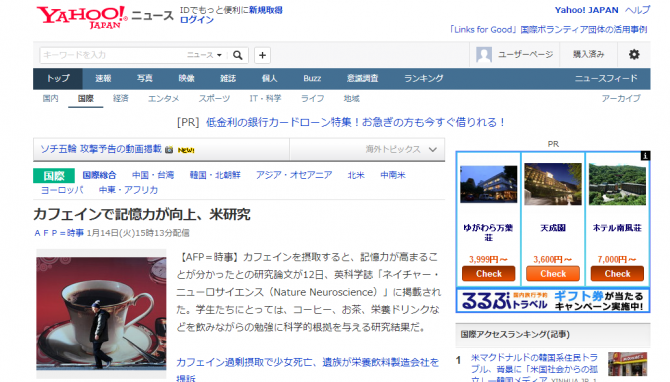Open the ライフ category
670x382 pixels.
coord(312,98)
